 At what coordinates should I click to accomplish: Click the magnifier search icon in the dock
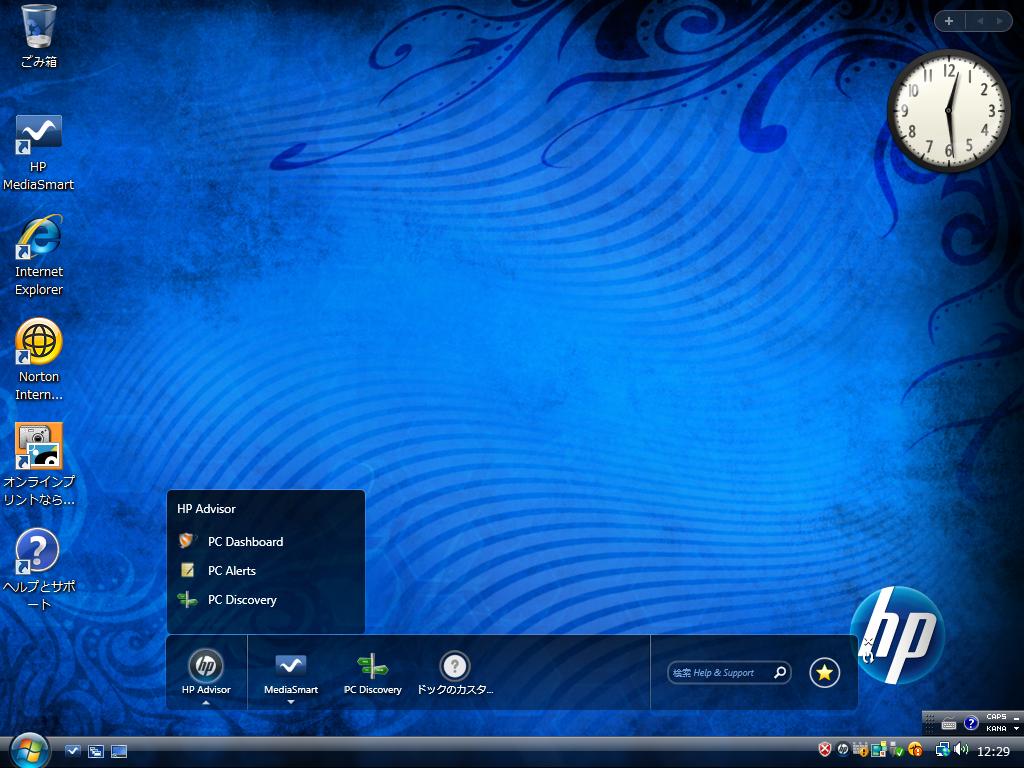pyautogui.click(x=780, y=672)
